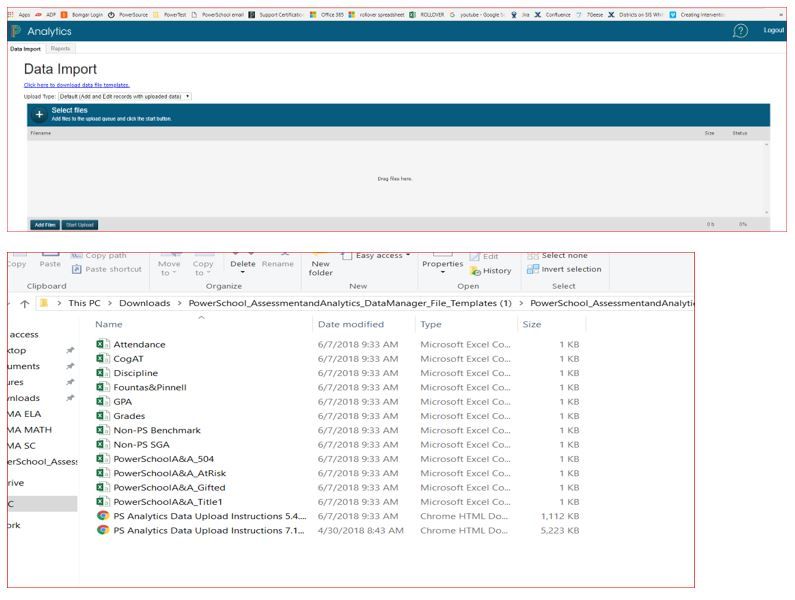Click Rename in Organize group
The image size is (795, 600).
pyautogui.click(x=278, y=264)
